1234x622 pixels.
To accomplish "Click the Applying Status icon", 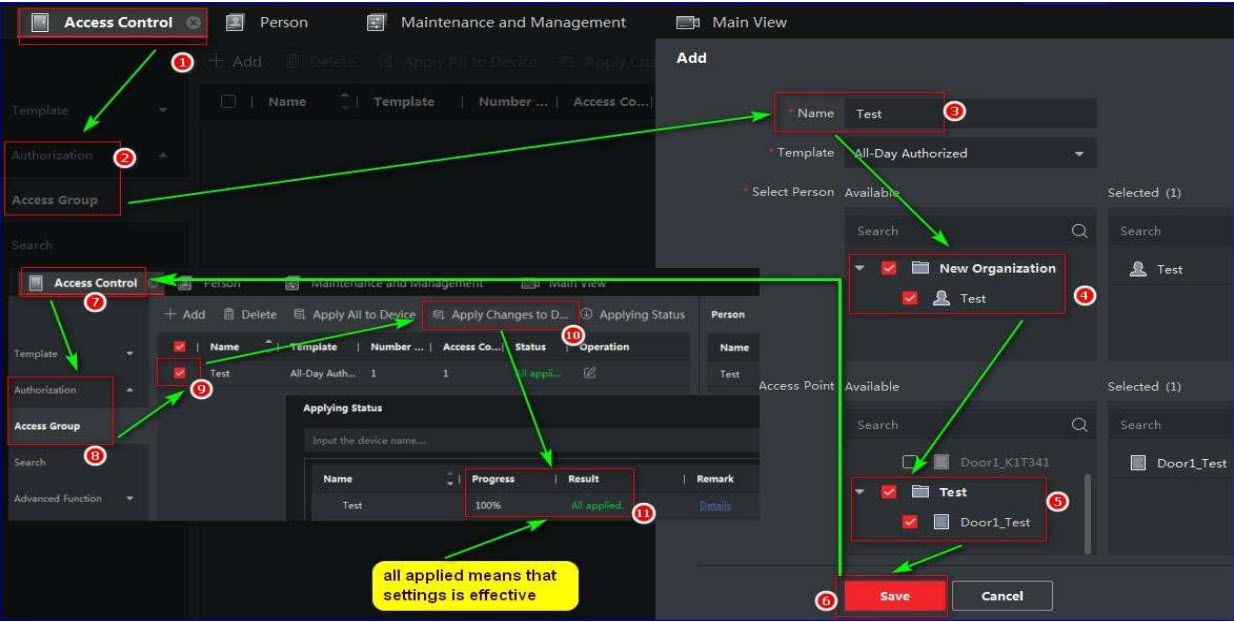I will point(586,315).
